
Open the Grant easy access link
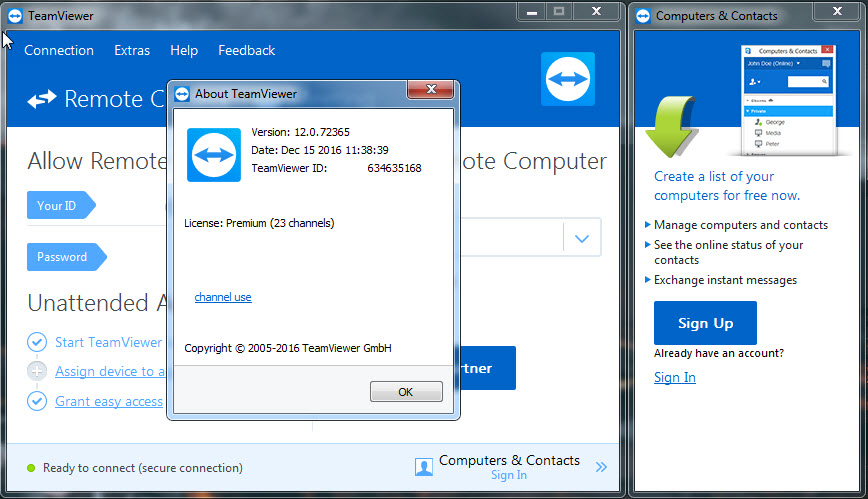[109, 402]
